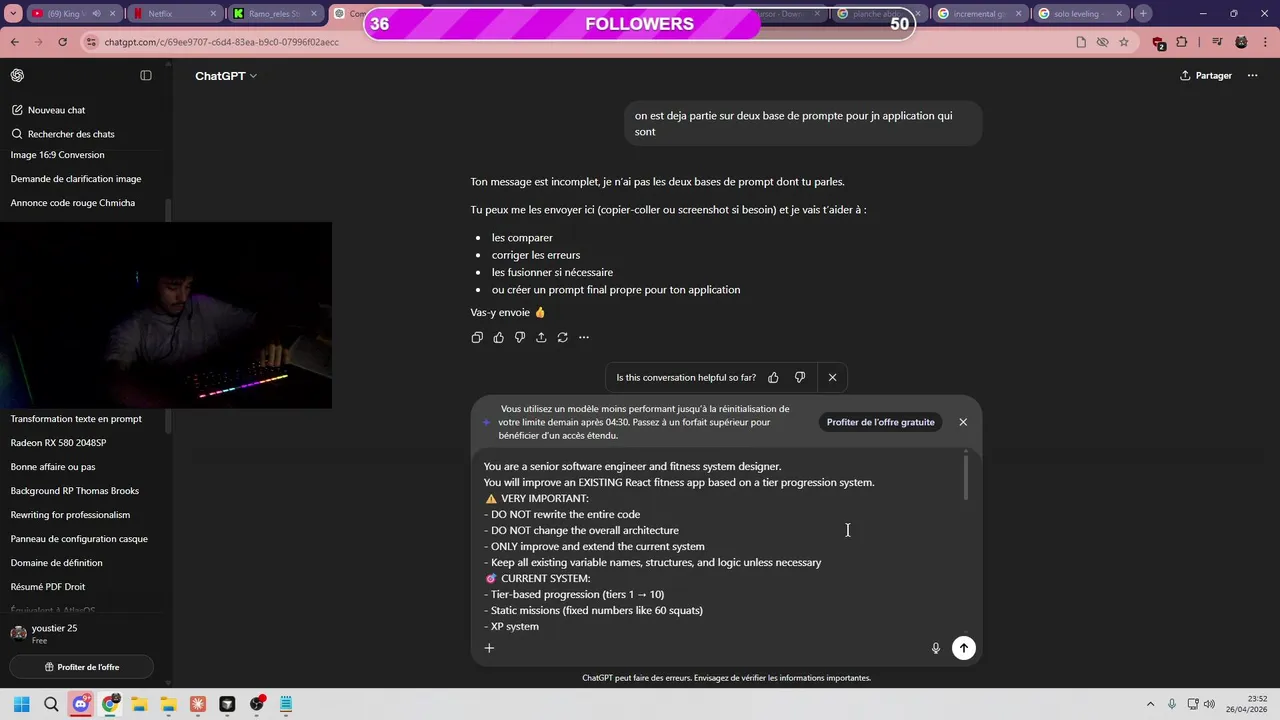Mute the King YouTube tab audio

coord(97,14)
